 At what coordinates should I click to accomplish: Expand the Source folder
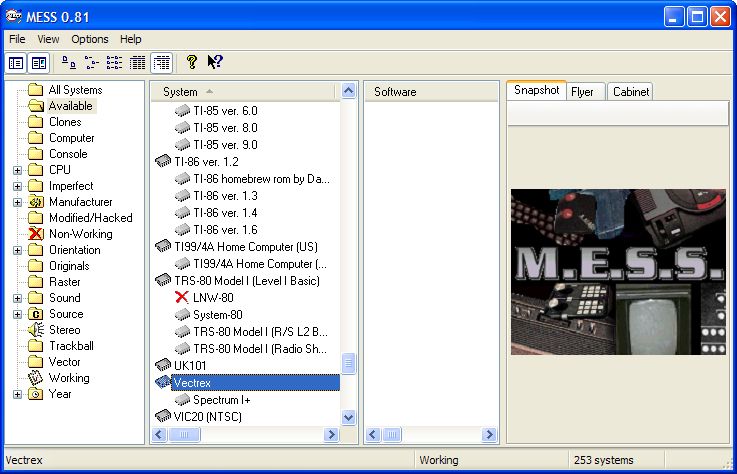tap(17, 314)
